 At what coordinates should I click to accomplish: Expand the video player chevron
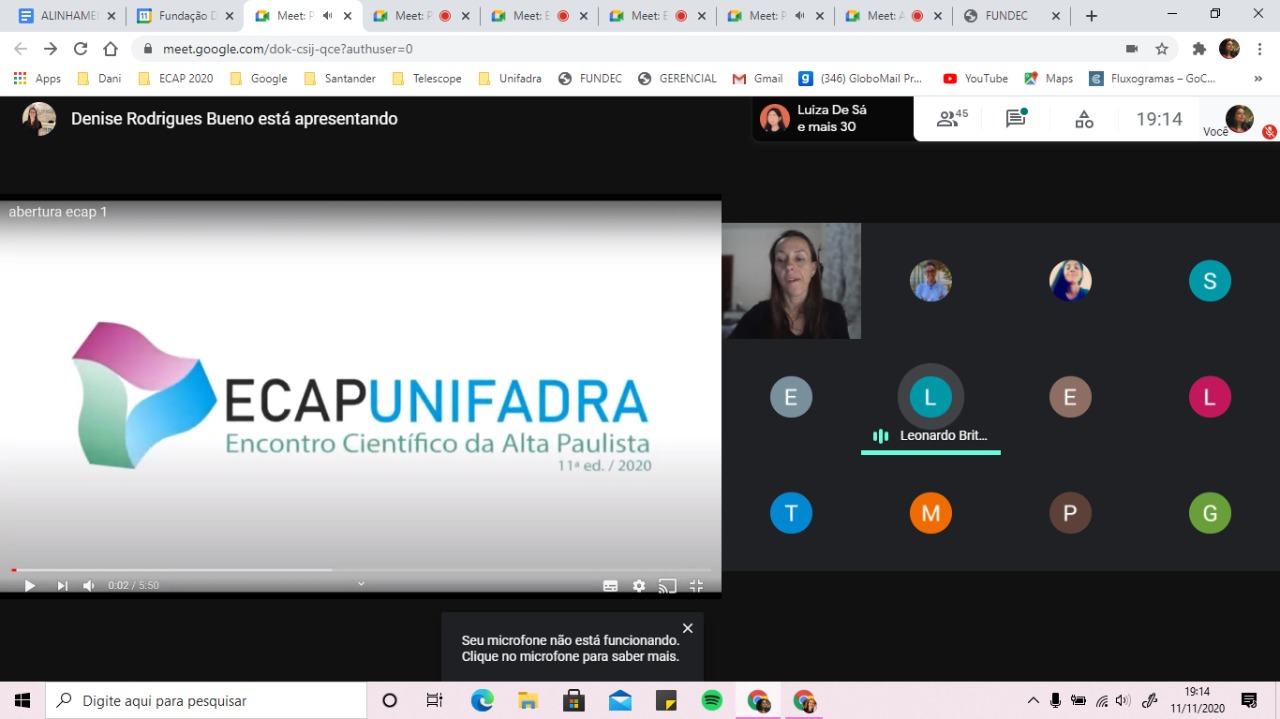[x=361, y=584]
